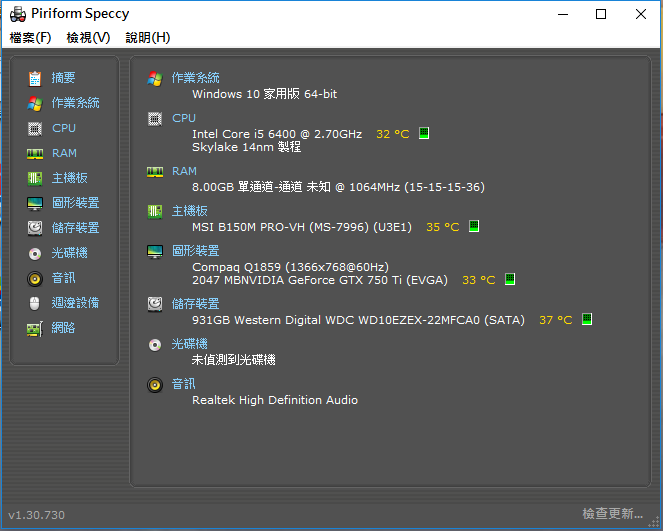Viewport: 663px width, 531px height.
Task: Open 儲存裝置 heading link in summary panel
Action: pos(195,304)
